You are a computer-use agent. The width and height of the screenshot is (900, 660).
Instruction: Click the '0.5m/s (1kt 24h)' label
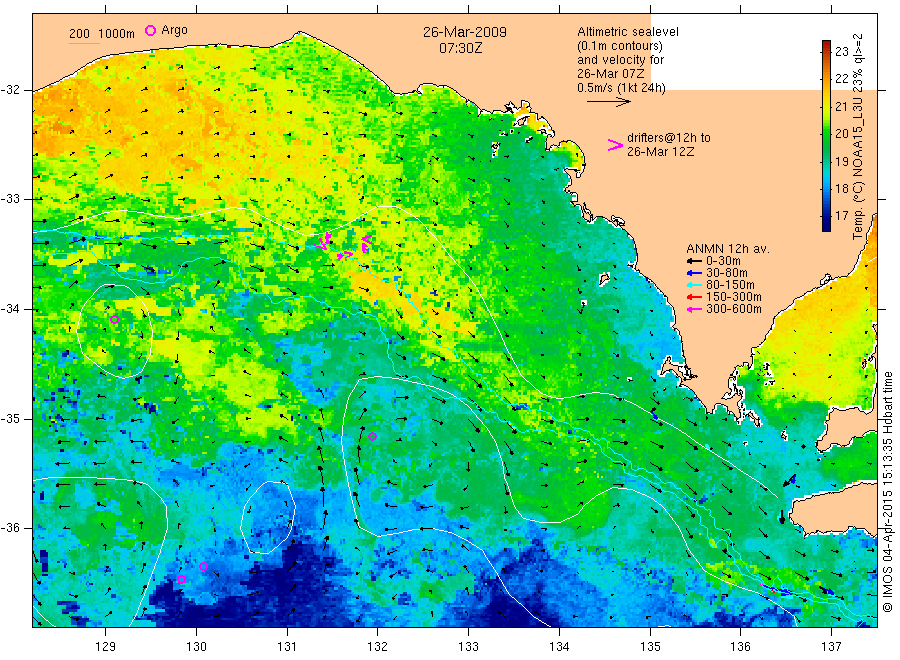622,88
